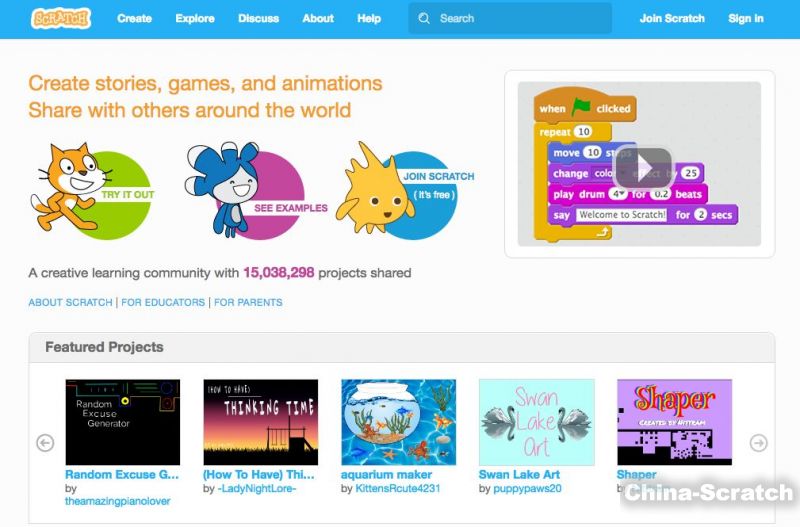Open the Help section

point(369,18)
